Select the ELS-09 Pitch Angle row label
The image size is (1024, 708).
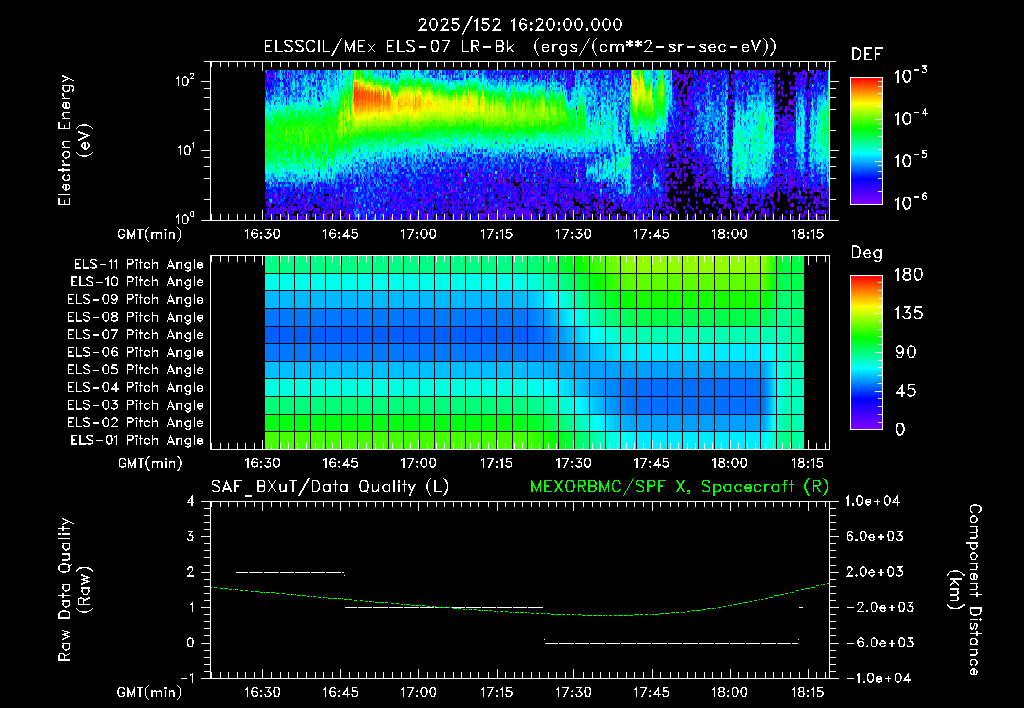[136, 300]
